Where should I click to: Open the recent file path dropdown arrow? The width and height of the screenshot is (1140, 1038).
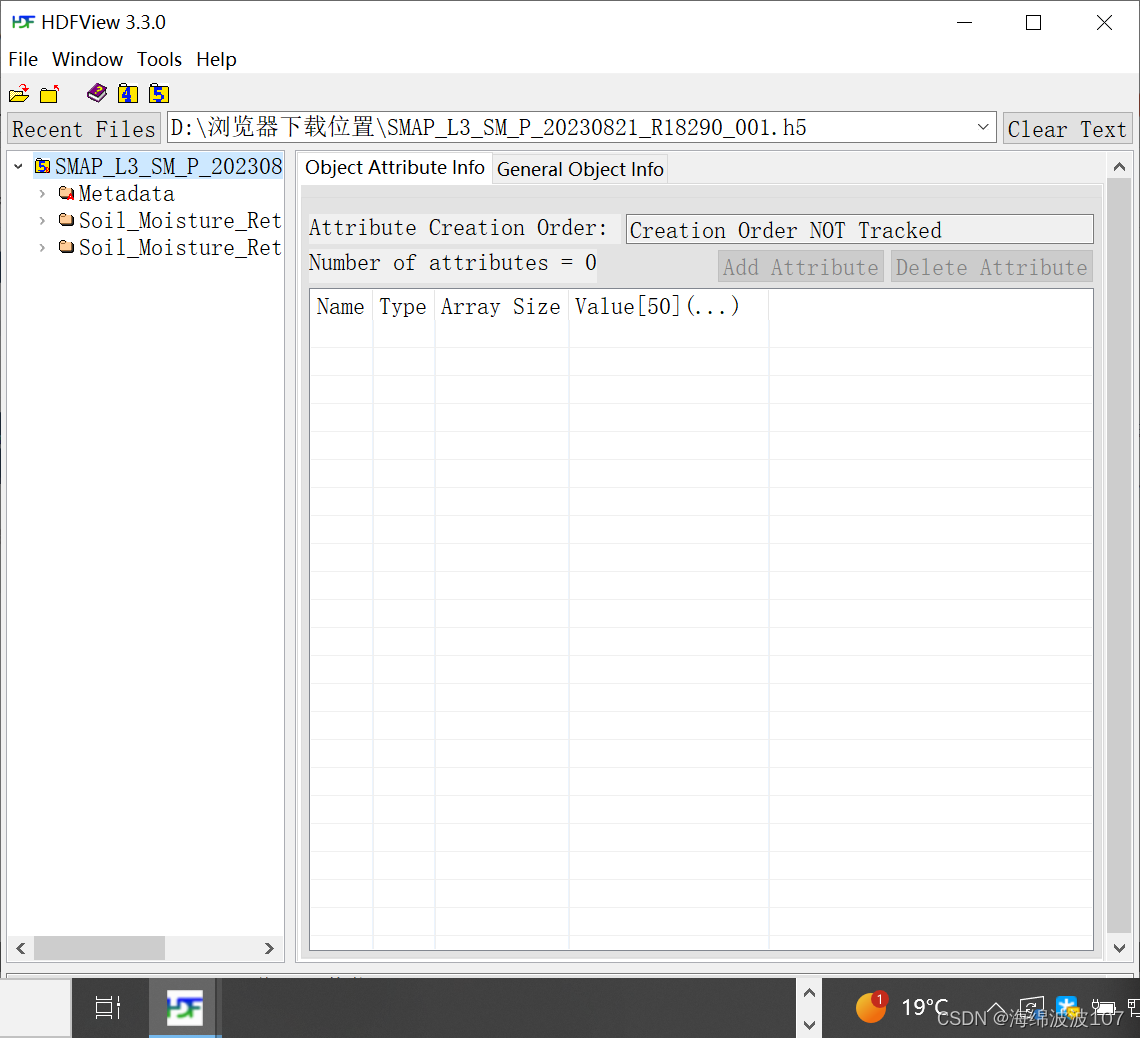(x=982, y=127)
